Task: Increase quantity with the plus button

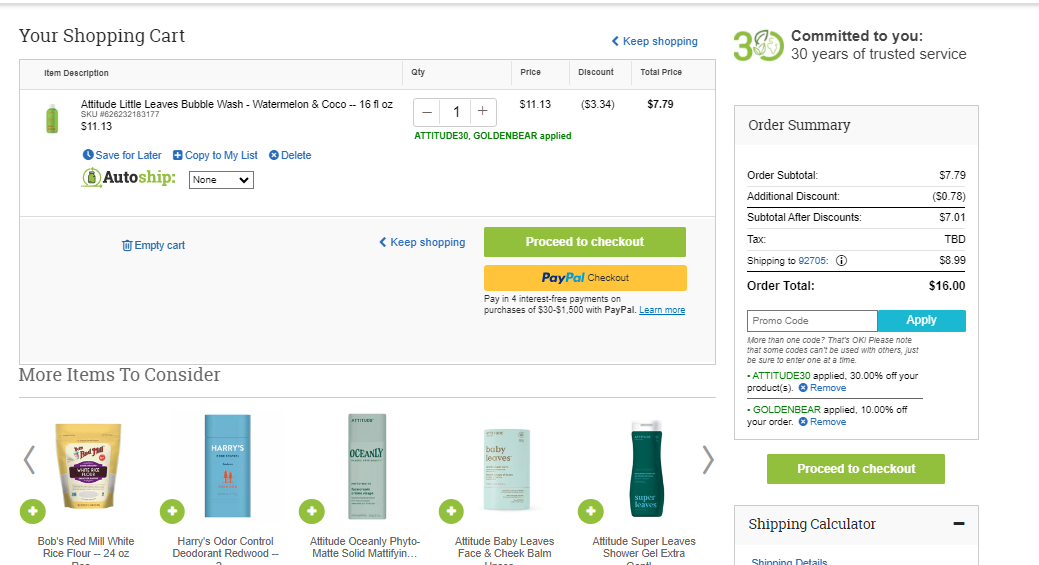Action: (x=483, y=111)
